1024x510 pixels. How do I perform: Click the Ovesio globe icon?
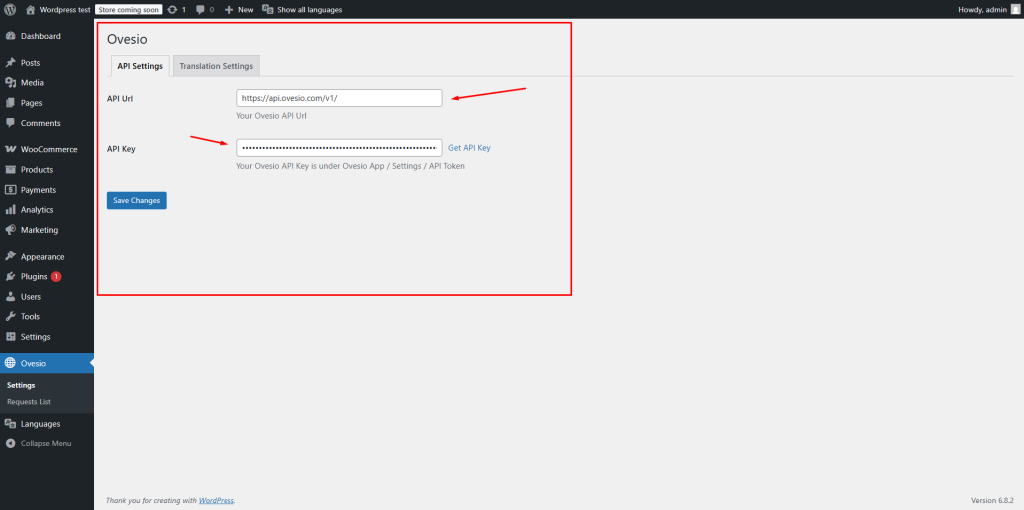10,363
